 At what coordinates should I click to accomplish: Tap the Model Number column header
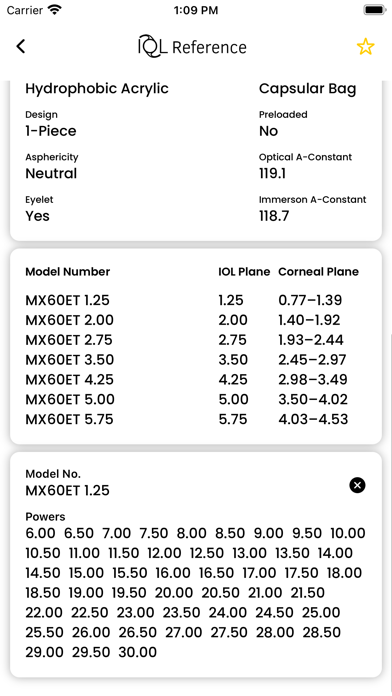(67, 272)
